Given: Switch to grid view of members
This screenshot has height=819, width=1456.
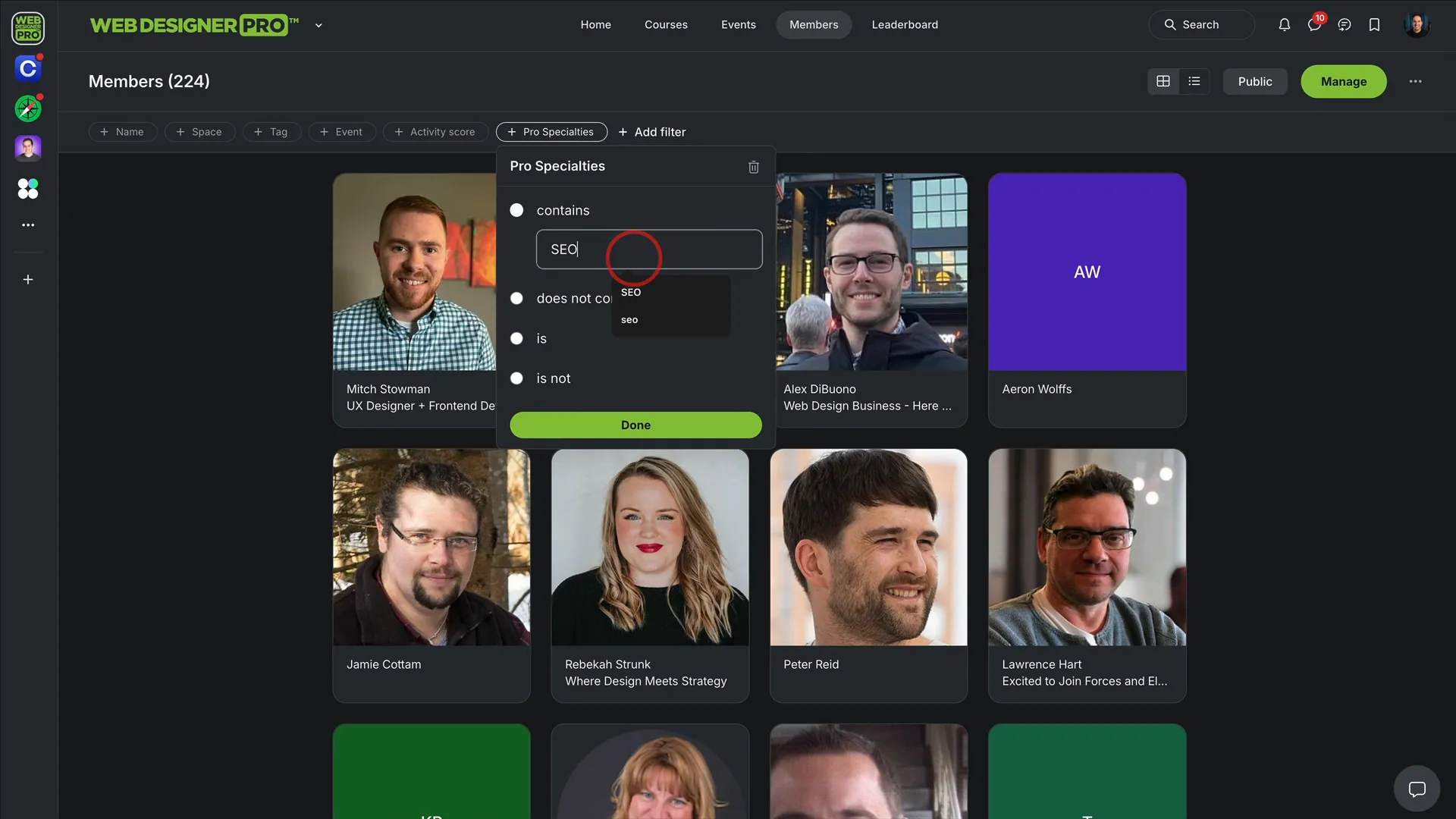Looking at the screenshot, I should pos(1163,81).
